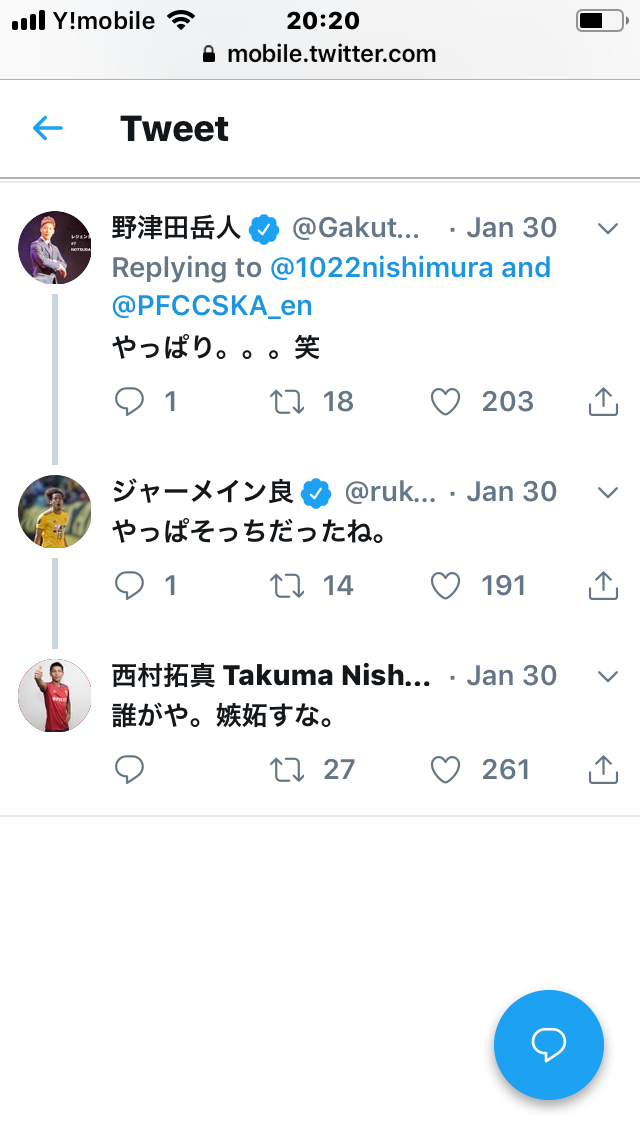Like ジャーメイン良's tweet with 191 likes

[445, 586]
